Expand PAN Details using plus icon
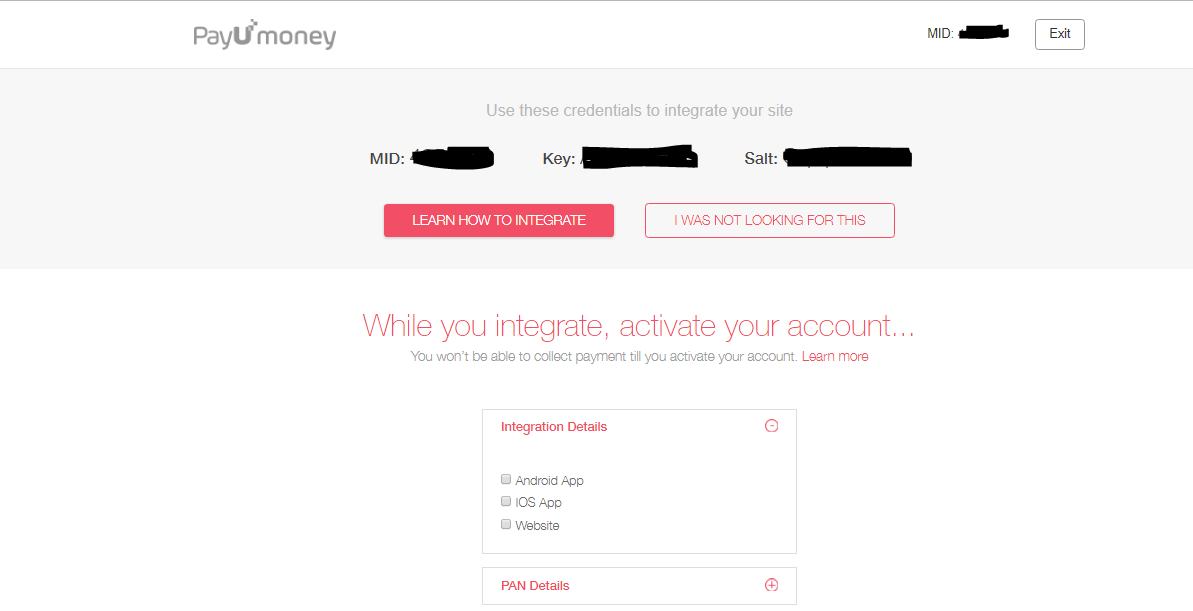1193x611 pixels. click(771, 585)
